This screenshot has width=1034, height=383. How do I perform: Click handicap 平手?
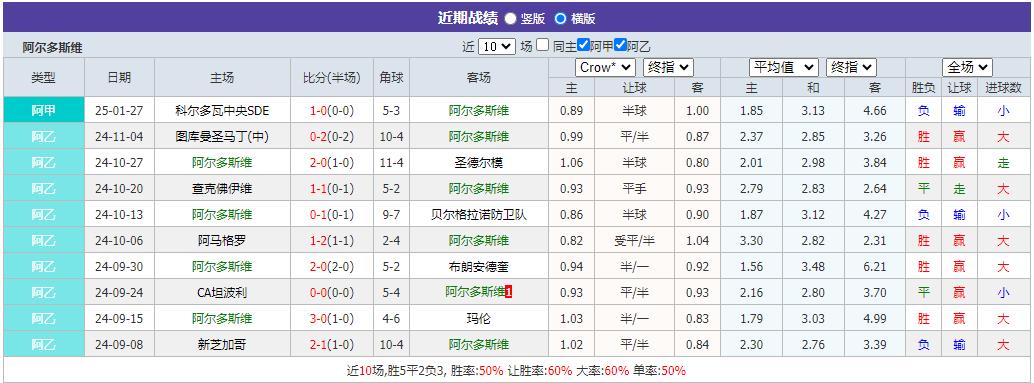pos(634,189)
